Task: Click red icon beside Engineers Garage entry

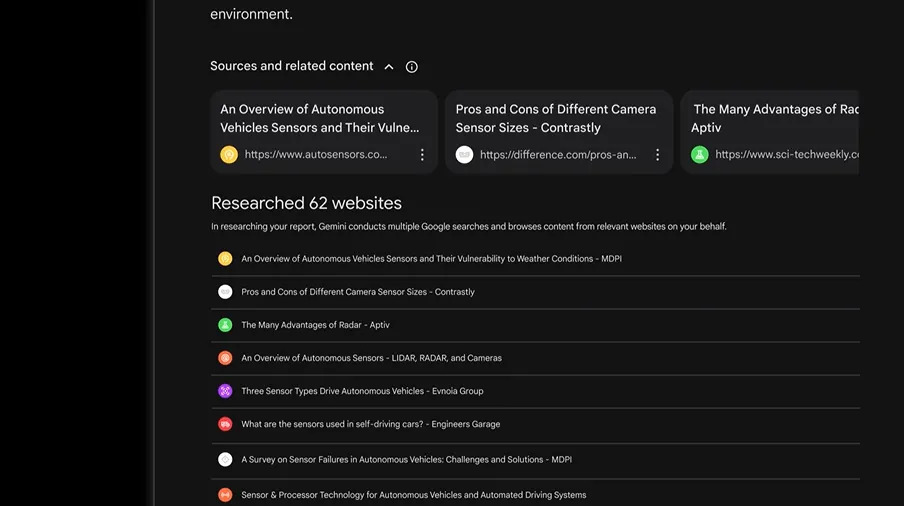Action: click(225, 424)
